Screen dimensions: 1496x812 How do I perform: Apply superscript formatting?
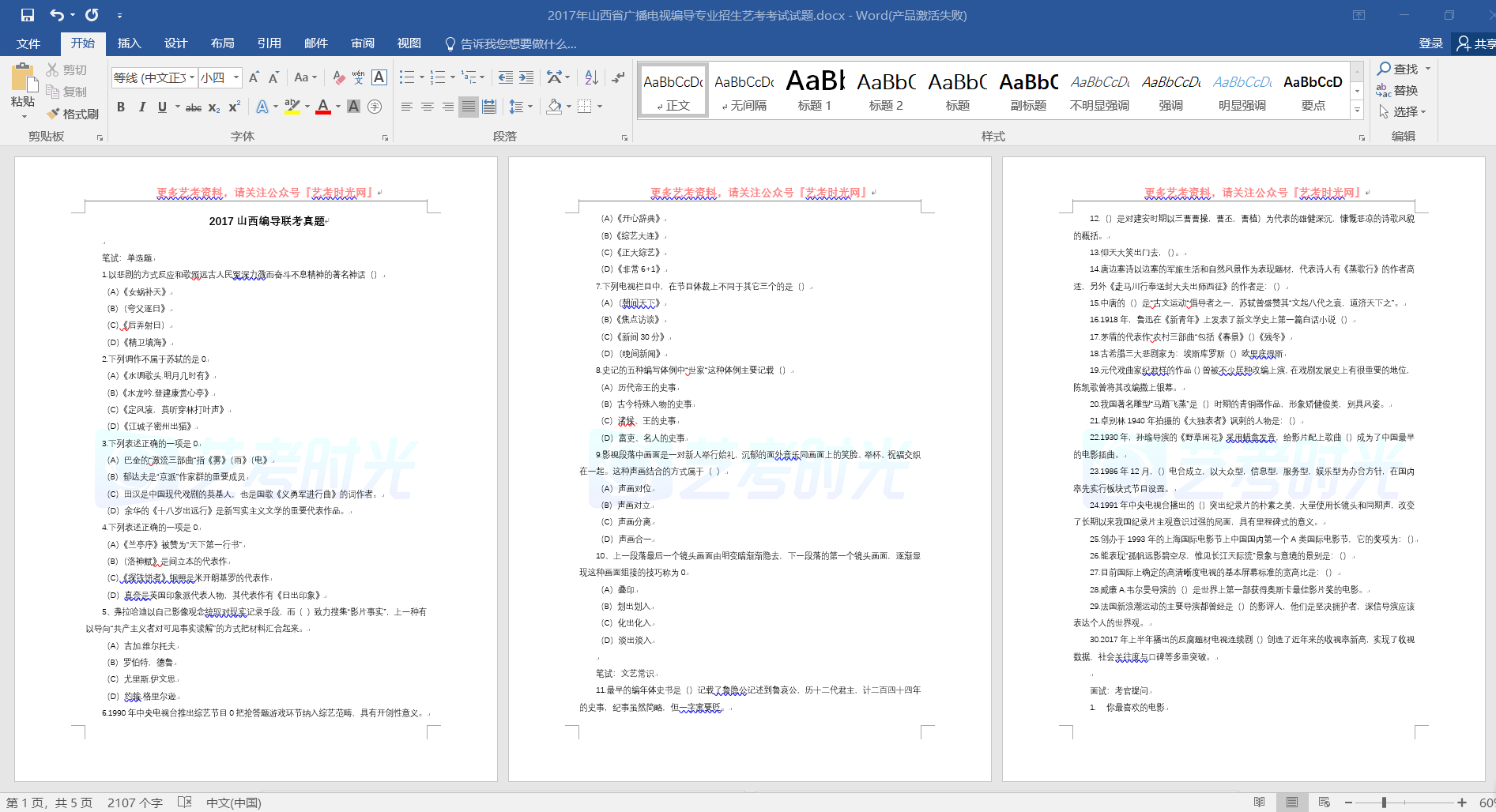pyautogui.click(x=235, y=107)
